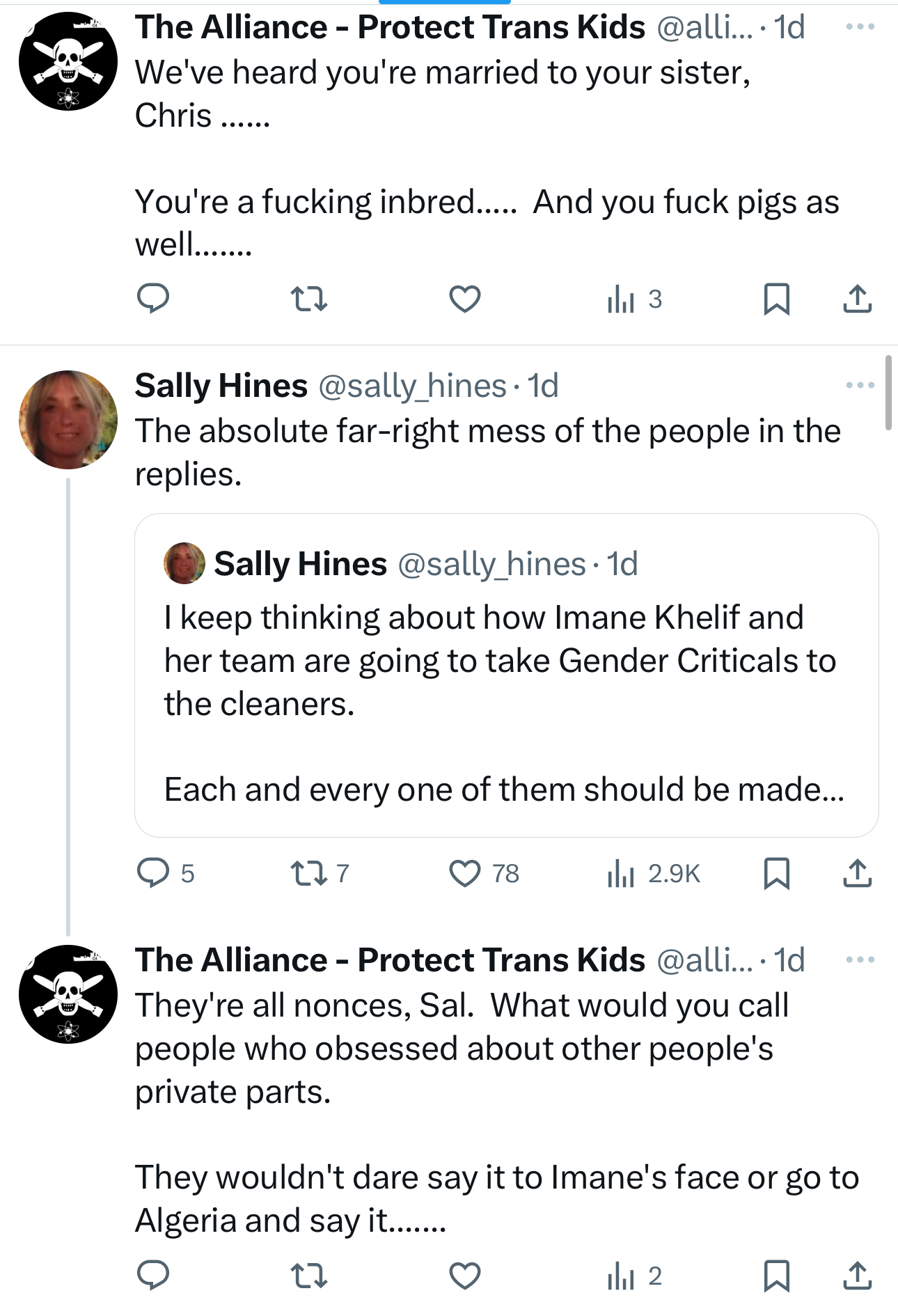This screenshot has width=898, height=1316.
Task: Open more options on the bottom Alliance tweet
Action: [860, 960]
